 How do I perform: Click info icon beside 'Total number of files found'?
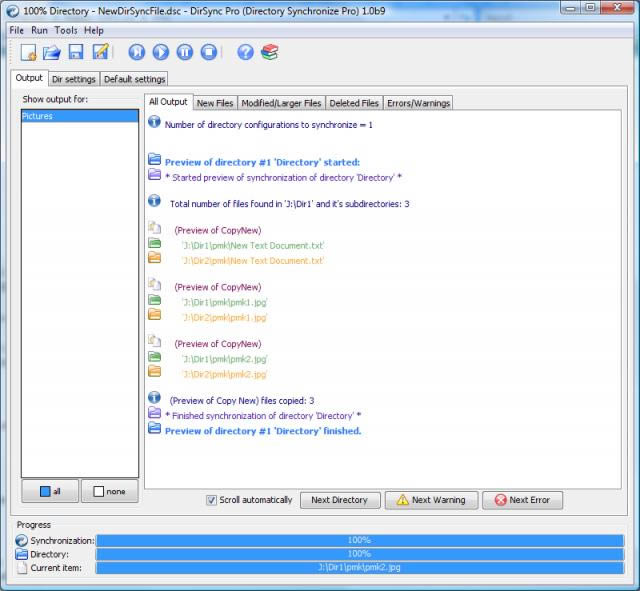click(x=154, y=200)
